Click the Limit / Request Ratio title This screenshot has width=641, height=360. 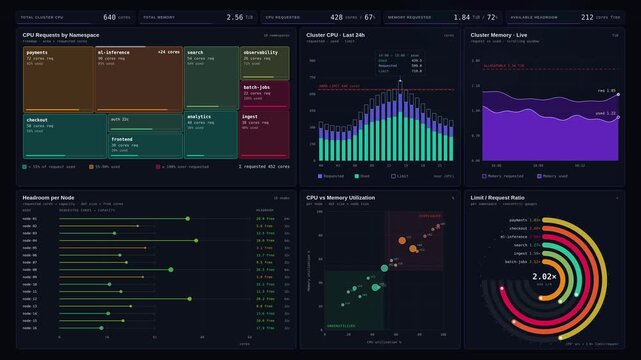[x=498, y=198]
